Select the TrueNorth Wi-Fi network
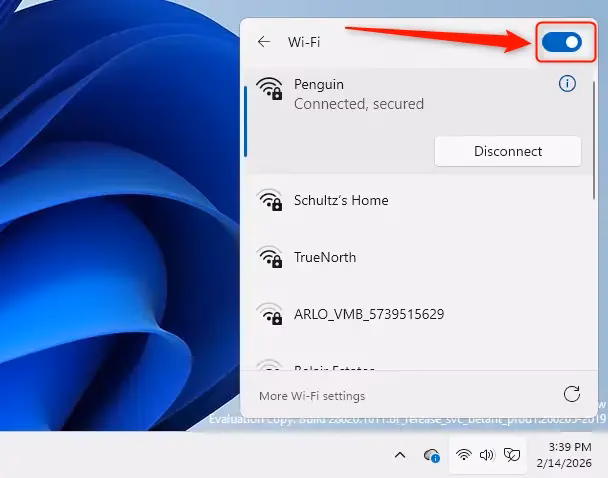The image size is (608, 478). click(324, 257)
